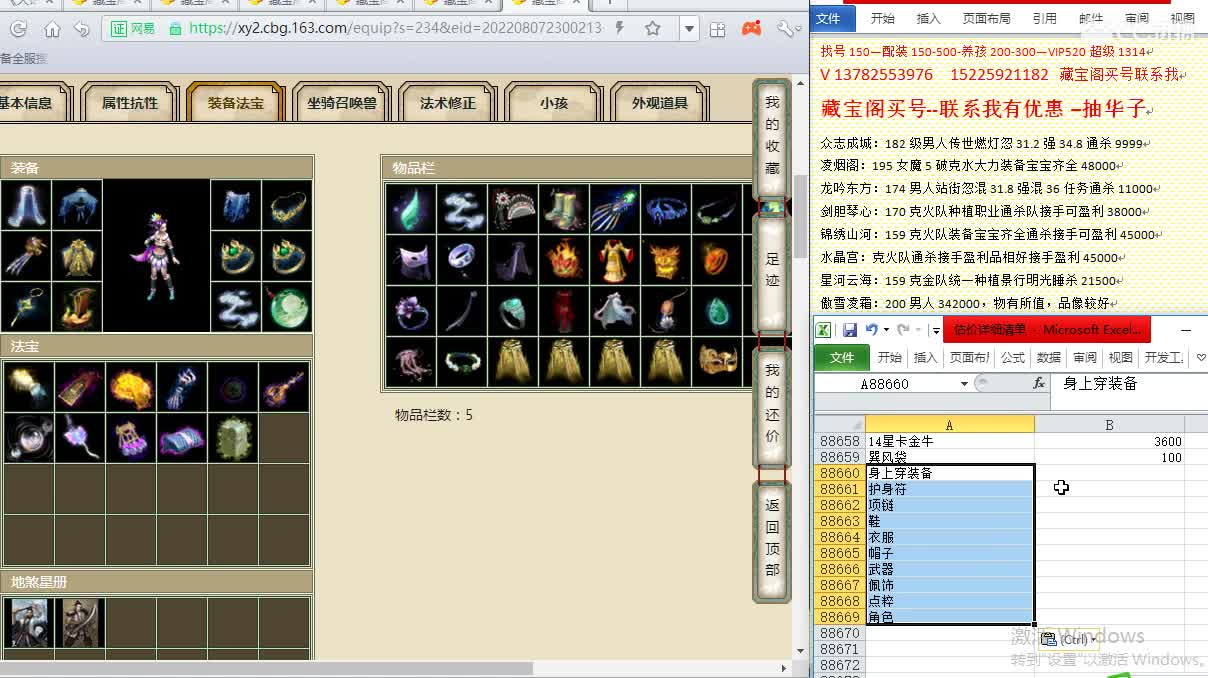Click the fan headdress inventory item
The image size is (1208, 678).
(513, 209)
